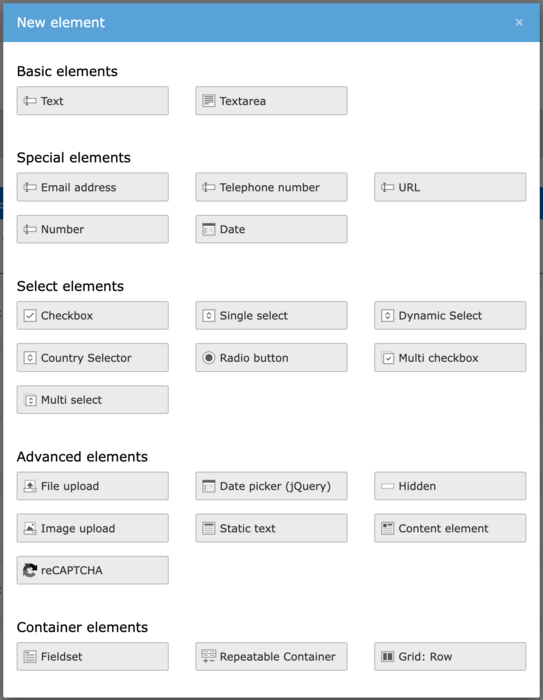Click the Text element icon

(30, 101)
